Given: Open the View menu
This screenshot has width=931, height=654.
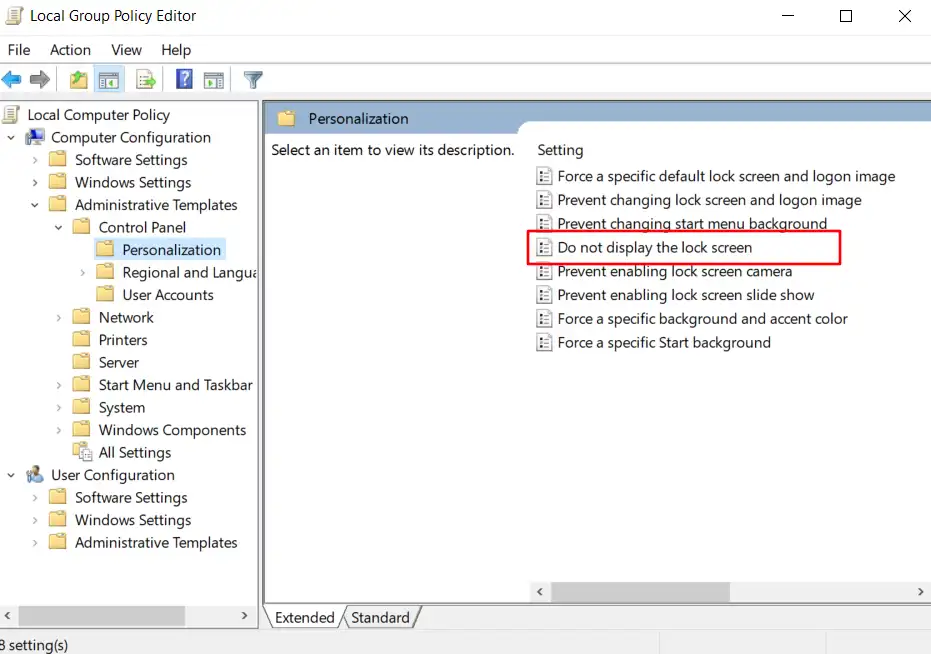Looking at the screenshot, I should (126, 49).
